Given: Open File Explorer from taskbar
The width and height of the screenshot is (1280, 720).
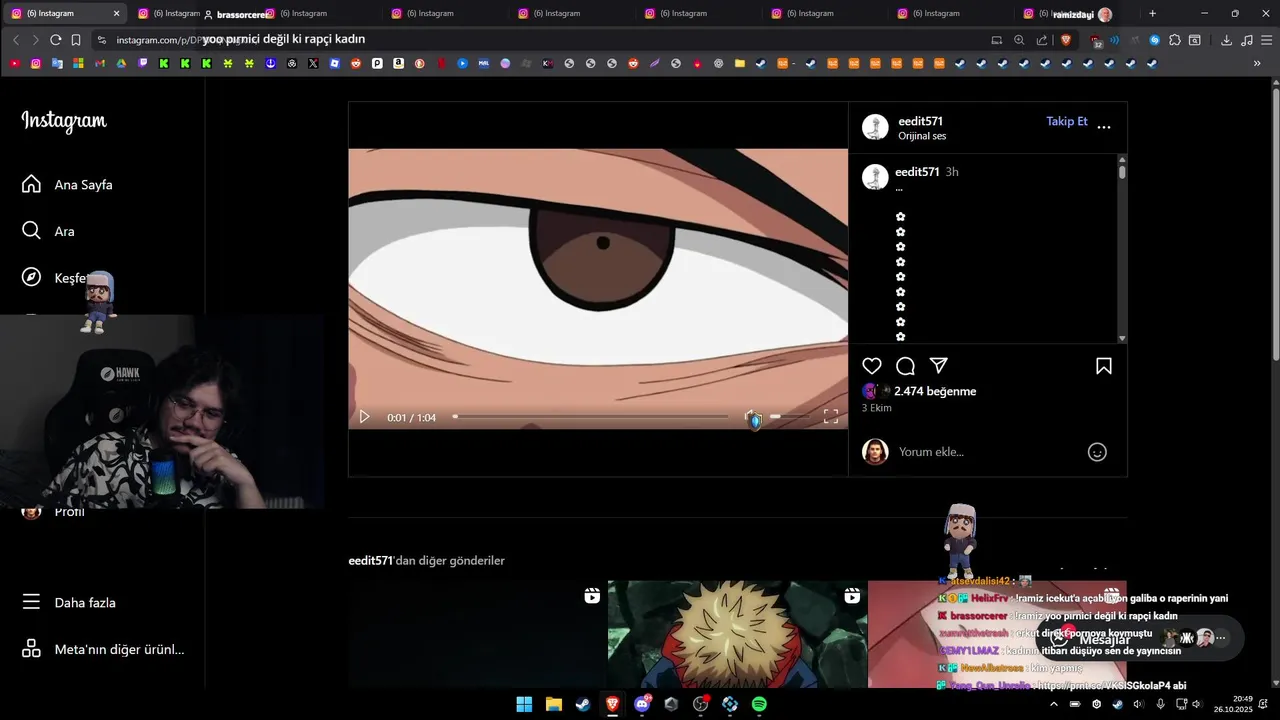Looking at the screenshot, I should click(553, 704).
